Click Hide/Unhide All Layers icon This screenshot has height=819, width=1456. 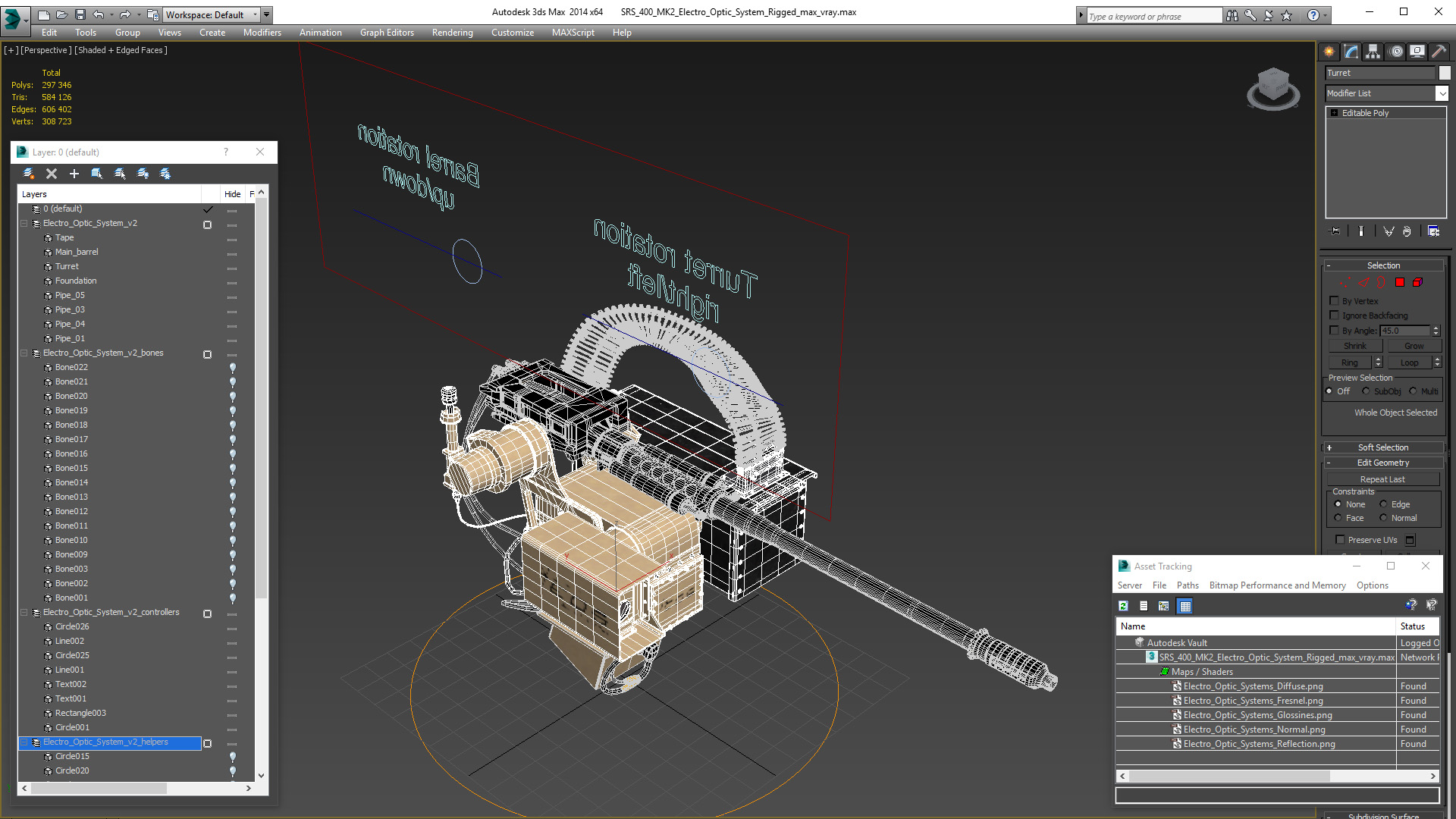point(143,174)
